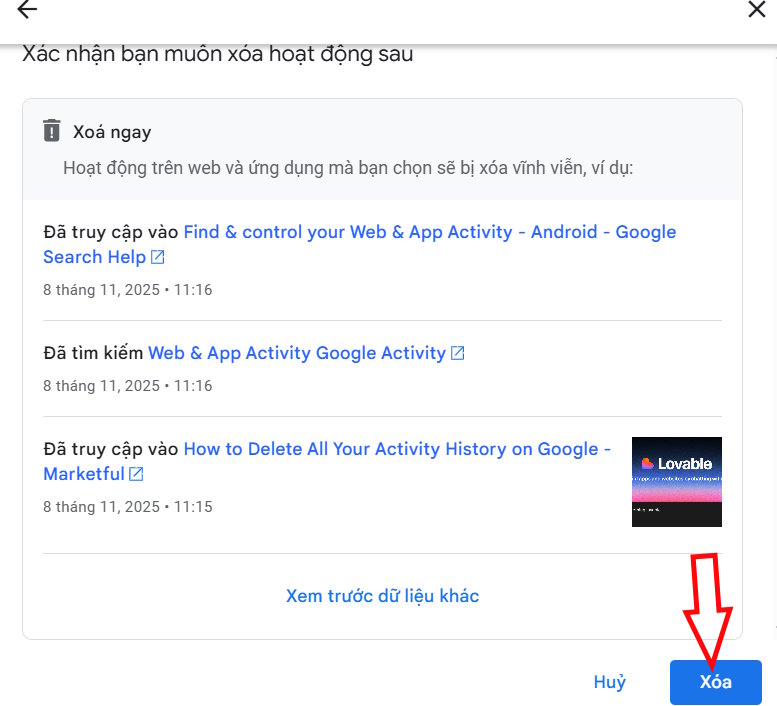777x706 pixels.
Task: Open the Lovable thumbnail image
Action: (676, 482)
